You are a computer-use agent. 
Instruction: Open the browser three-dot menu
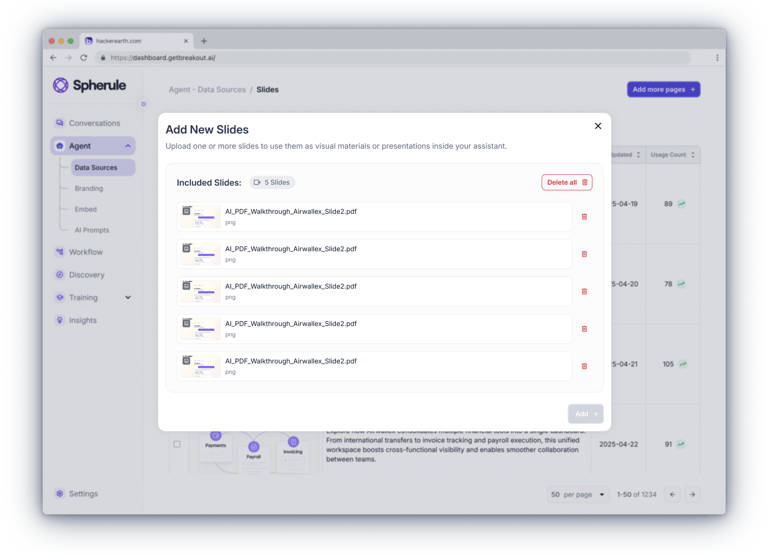pos(717,58)
